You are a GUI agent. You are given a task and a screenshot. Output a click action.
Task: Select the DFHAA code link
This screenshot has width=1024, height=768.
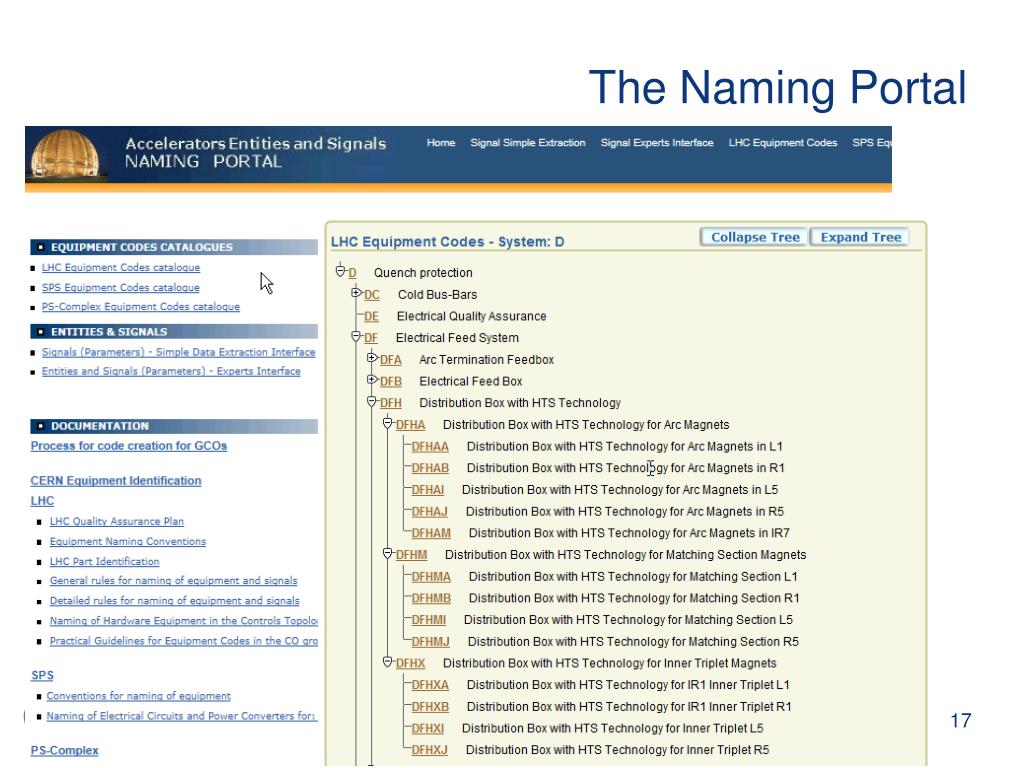coord(430,447)
